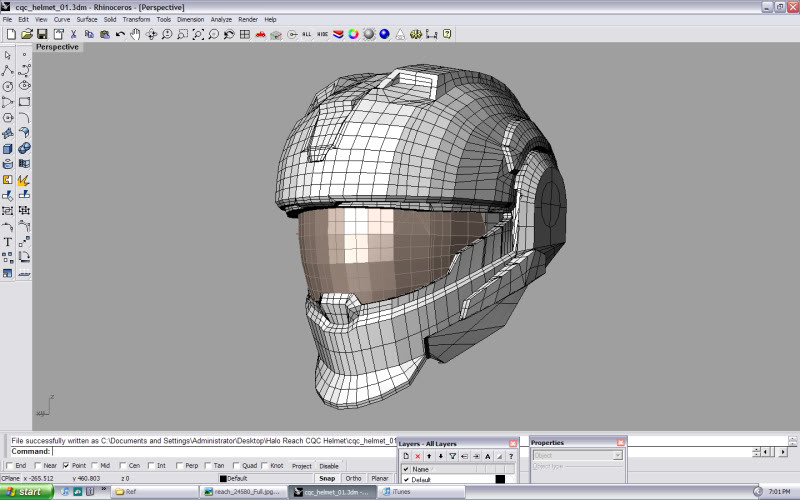Screen dimensions: 800x500
Task: Click the Project osnap button
Action: [302, 466]
